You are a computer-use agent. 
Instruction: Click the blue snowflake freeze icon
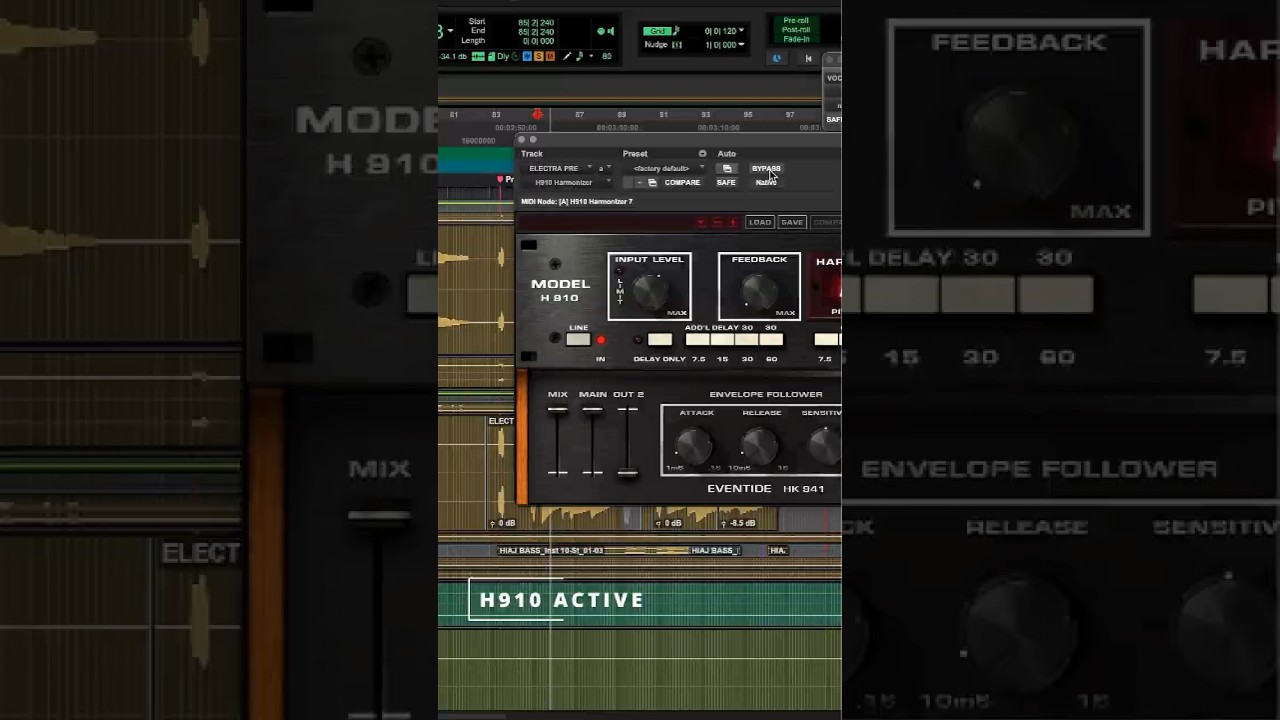click(528, 57)
